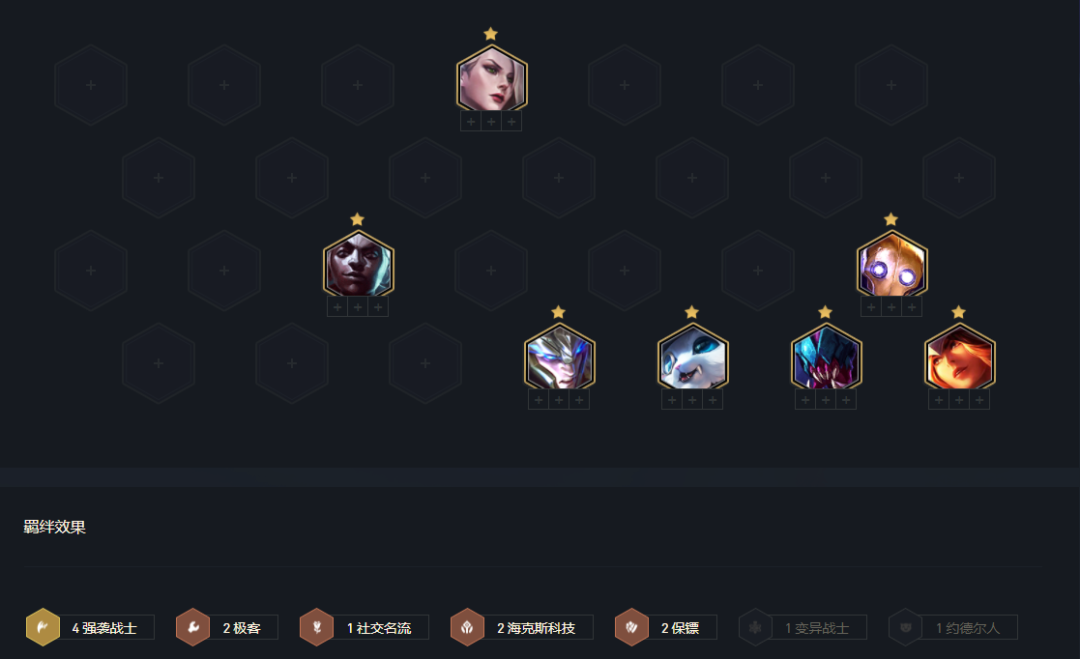Add item to the orange-haired champion's last item slot

(979, 400)
